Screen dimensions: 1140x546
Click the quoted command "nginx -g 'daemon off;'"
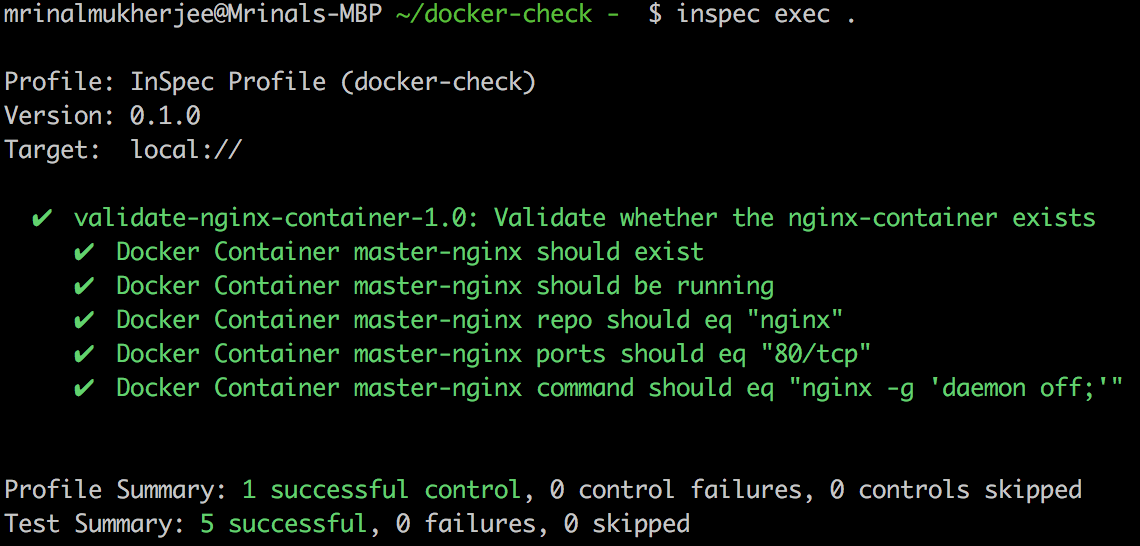click(956, 388)
